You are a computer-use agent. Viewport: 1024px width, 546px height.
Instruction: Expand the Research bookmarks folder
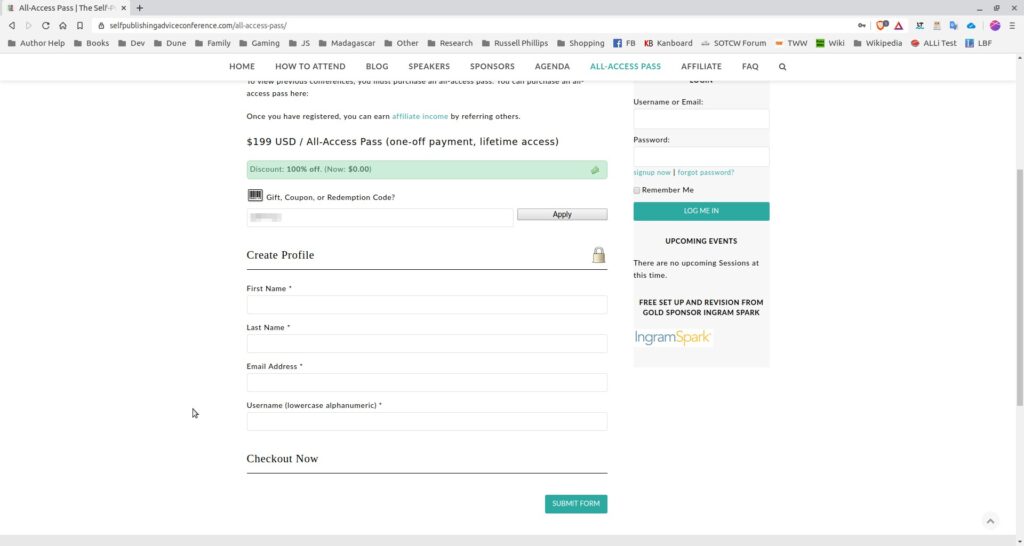click(x=449, y=43)
